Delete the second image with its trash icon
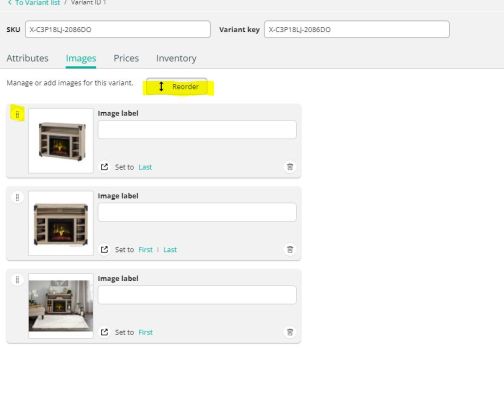Screen dimensions: 504x394 click(290, 249)
